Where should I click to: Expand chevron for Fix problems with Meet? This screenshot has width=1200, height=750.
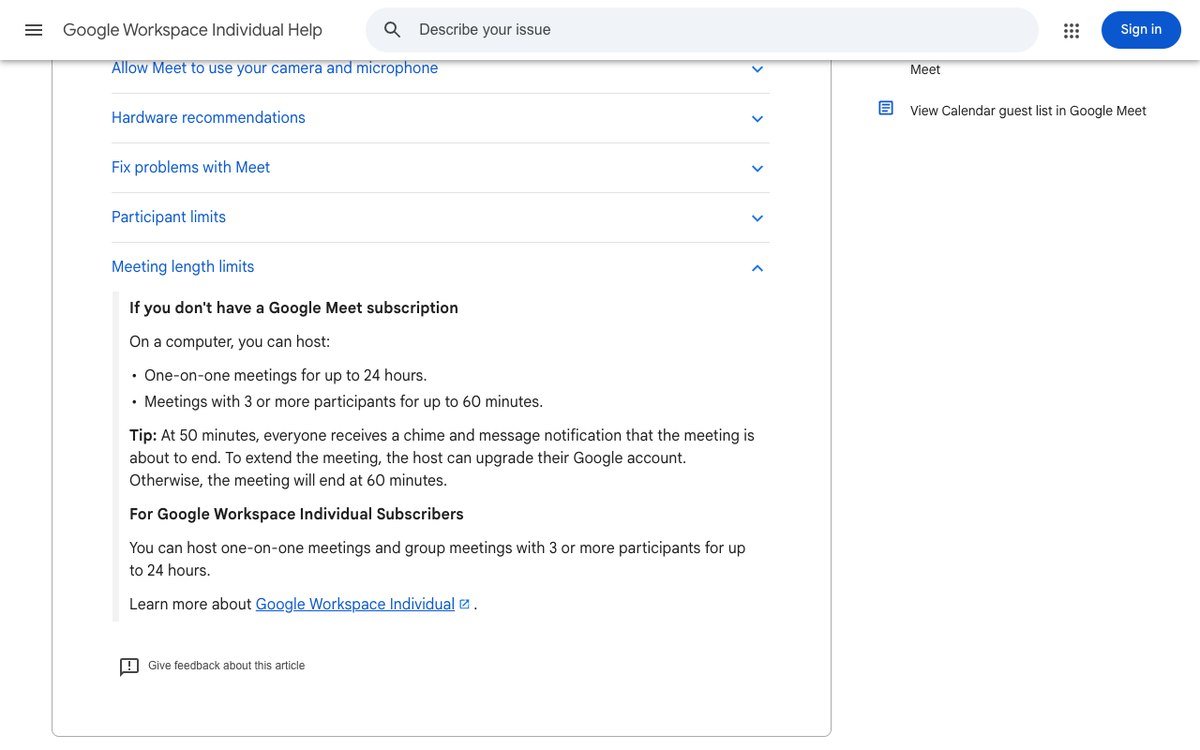point(757,168)
